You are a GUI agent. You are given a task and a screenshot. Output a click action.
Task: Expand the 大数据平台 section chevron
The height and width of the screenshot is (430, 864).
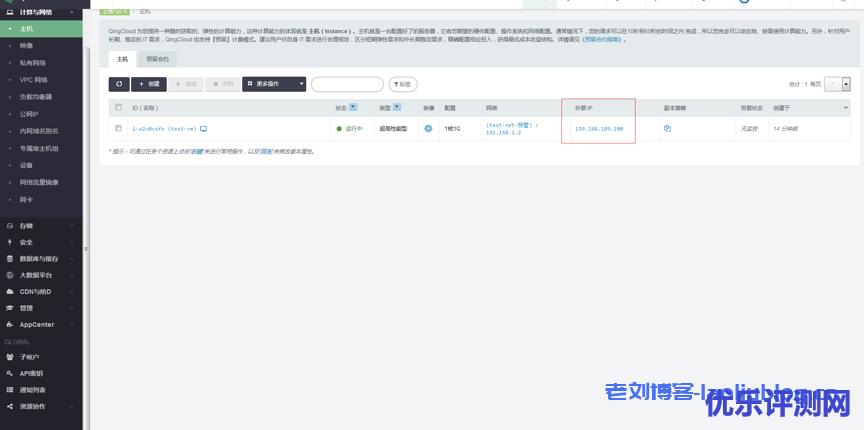(x=72, y=275)
